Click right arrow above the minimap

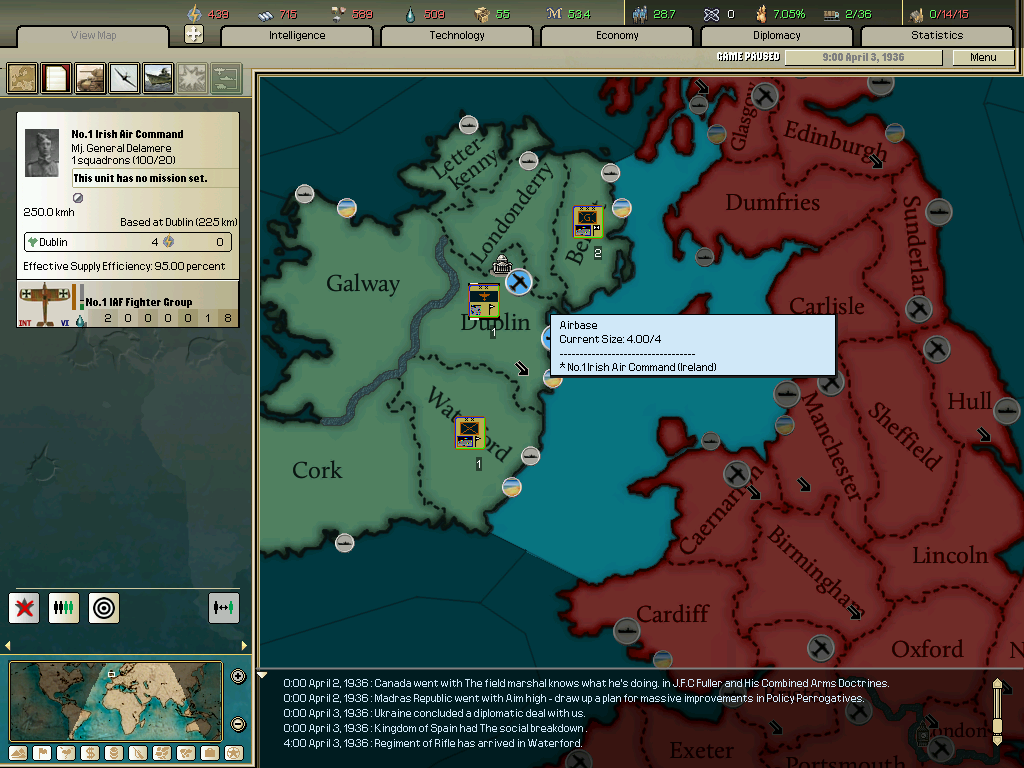[x=244, y=646]
